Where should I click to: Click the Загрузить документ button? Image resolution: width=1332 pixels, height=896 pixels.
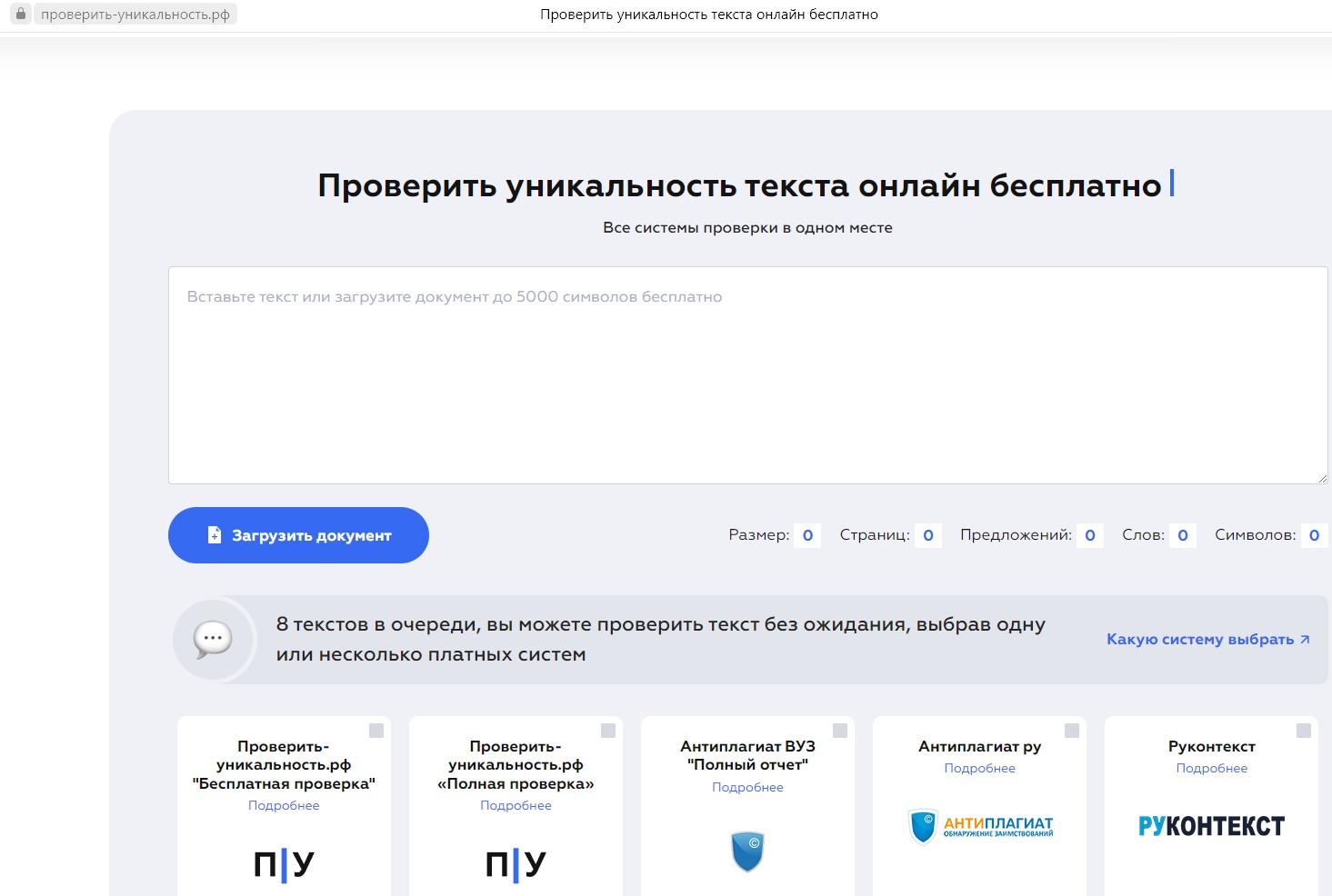(x=298, y=535)
